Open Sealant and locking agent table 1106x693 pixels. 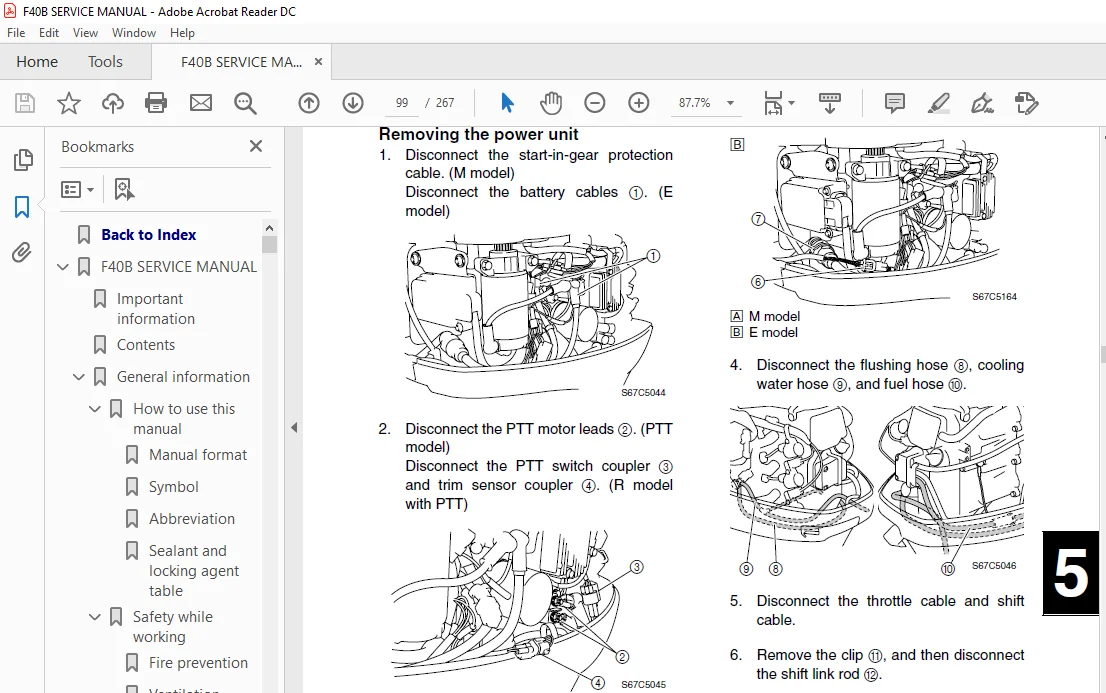tap(194, 570)
